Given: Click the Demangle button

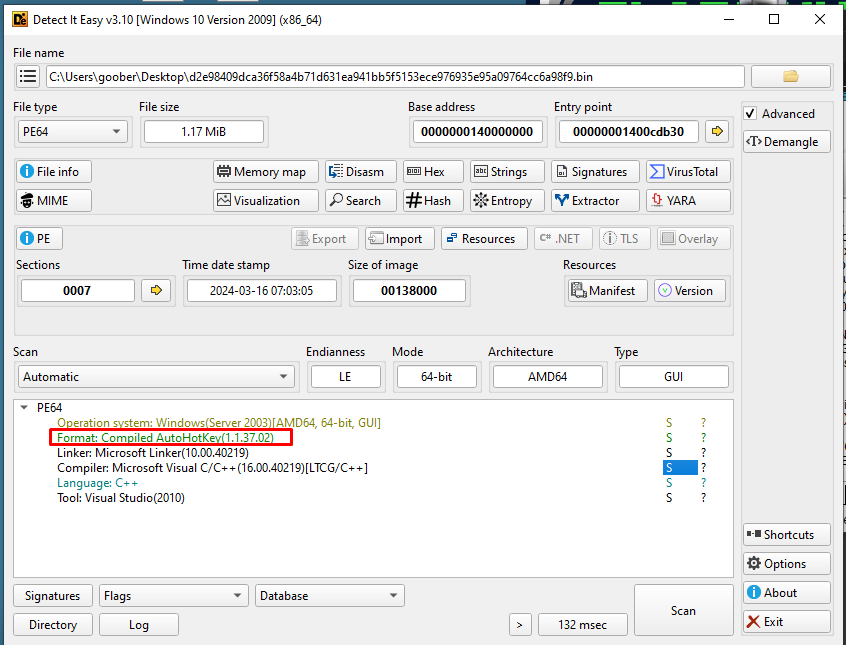Looking at the screenshot, I should 786,142.
